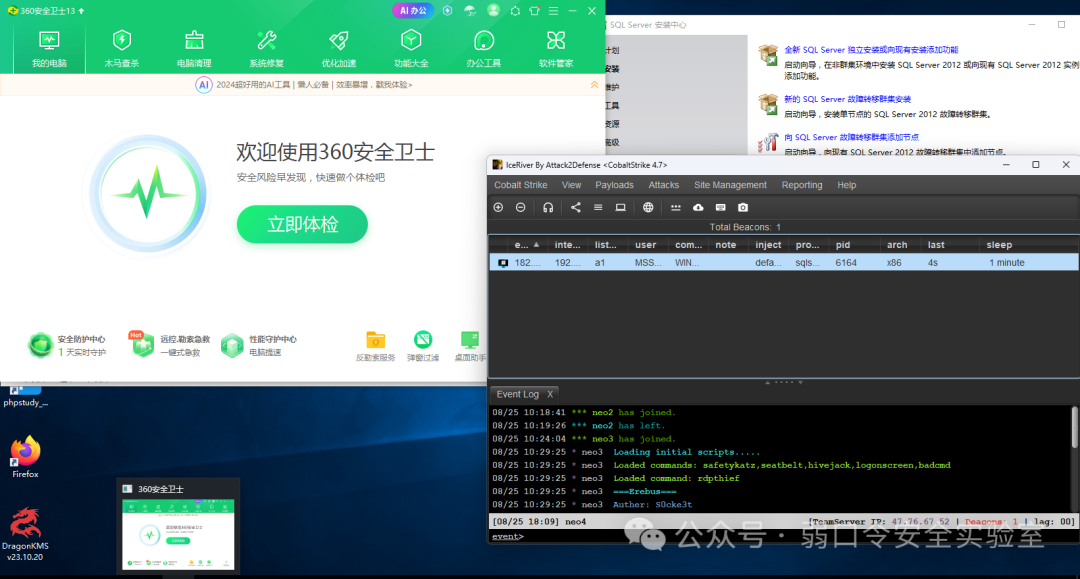The image size is (1080, 579).
Task: Click disconnect minus icon in CobaltStrike toolbar
Action: click(521, 207)
